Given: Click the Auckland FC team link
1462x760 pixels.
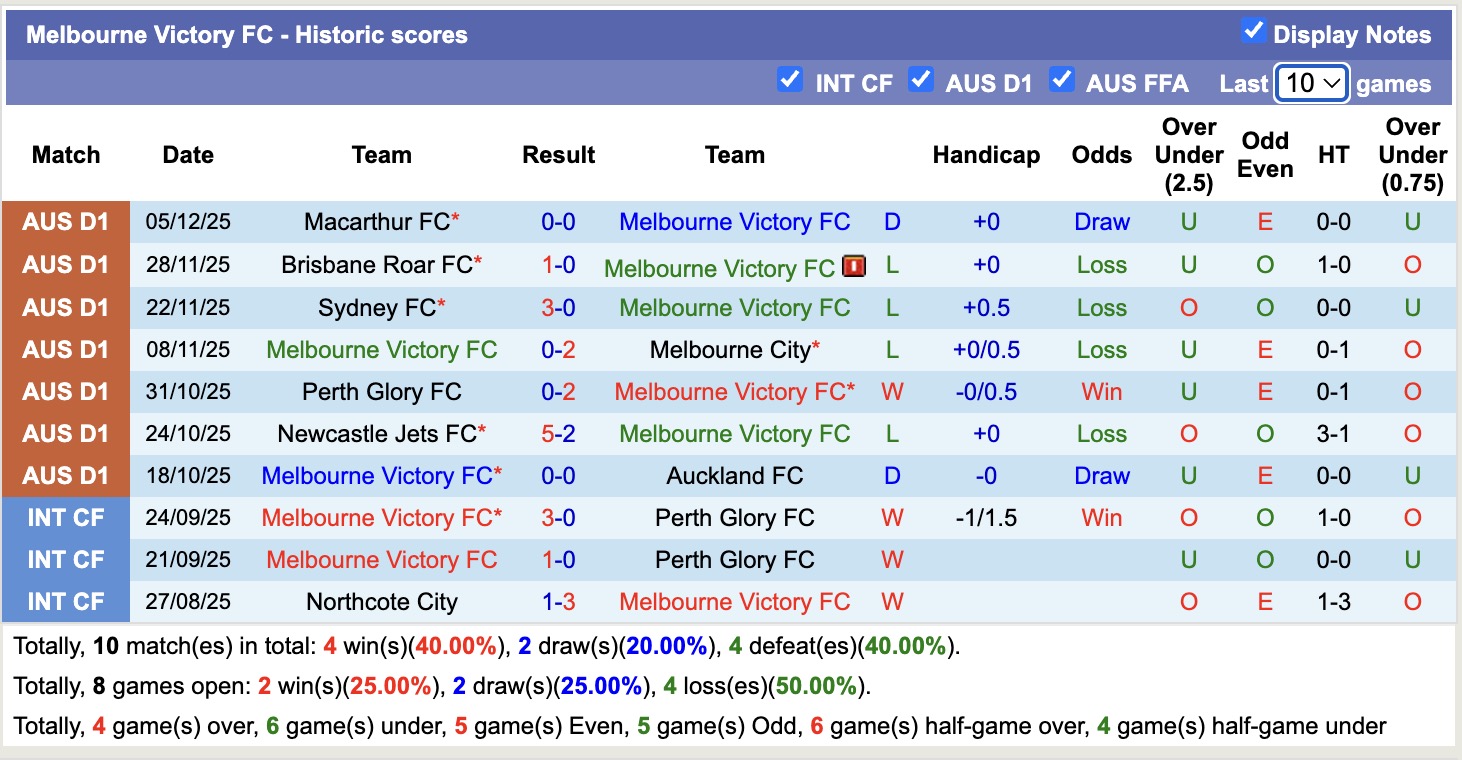Looking at the screenshot, I should (736, 475).
